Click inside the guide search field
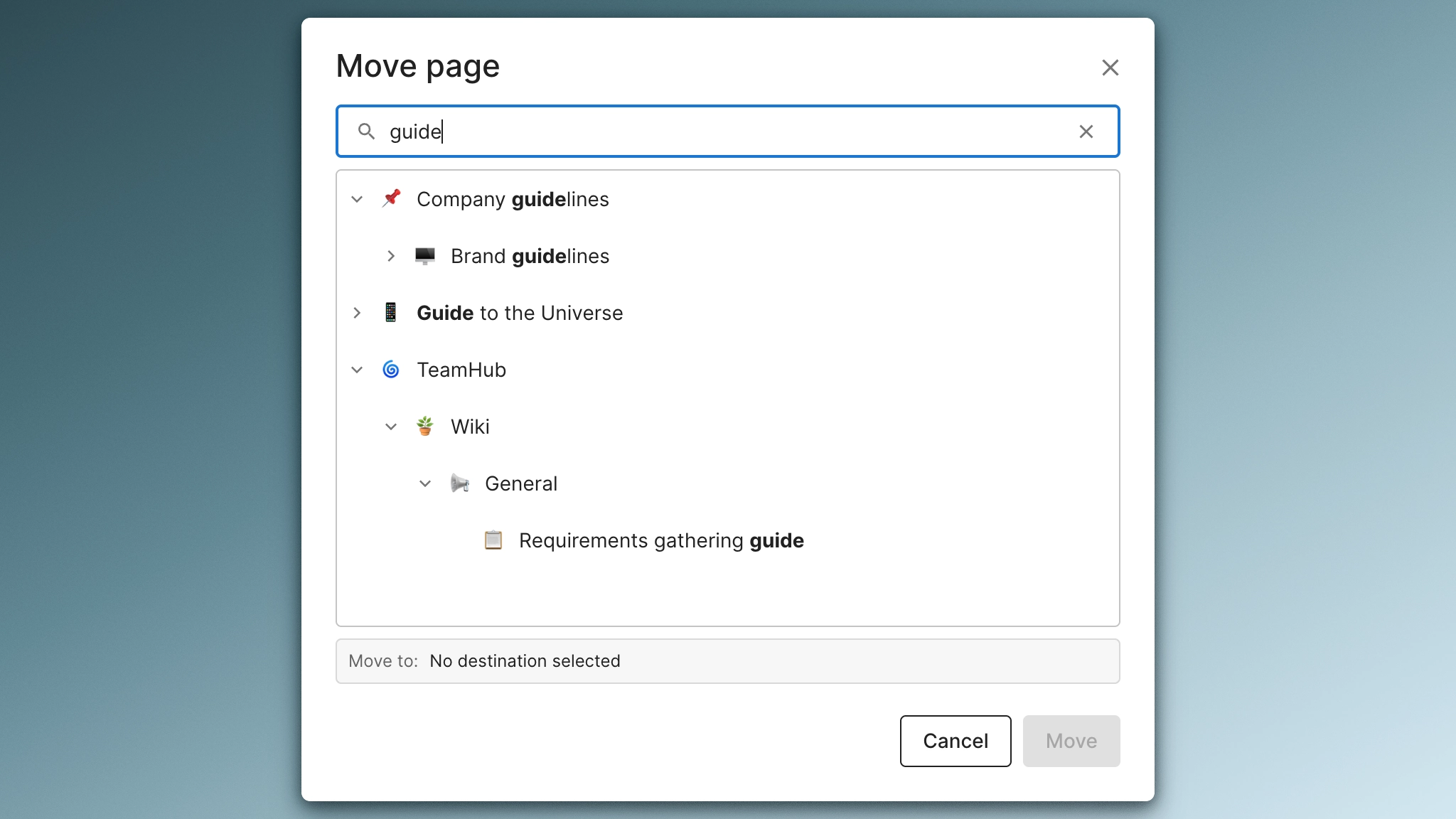The height and width of the screenshot is (819, 1456). click(x=711, y=132)
